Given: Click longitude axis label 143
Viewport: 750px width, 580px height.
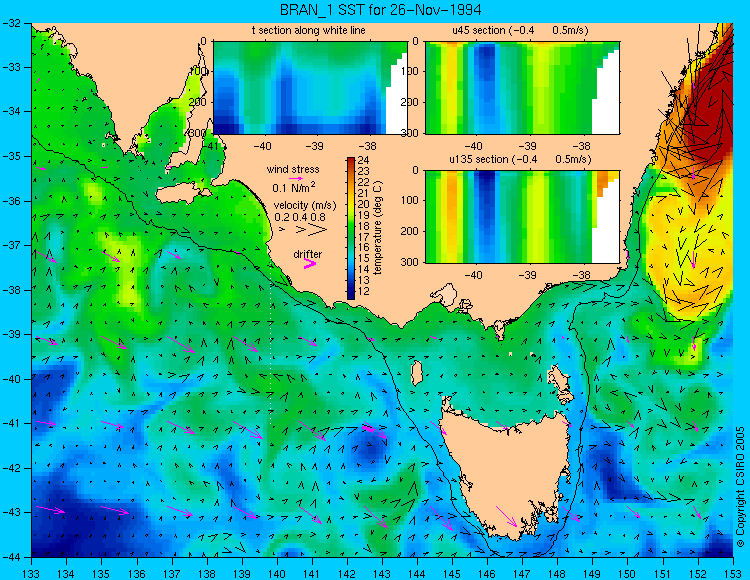Looking at the screenshot, I should point(382,574).
